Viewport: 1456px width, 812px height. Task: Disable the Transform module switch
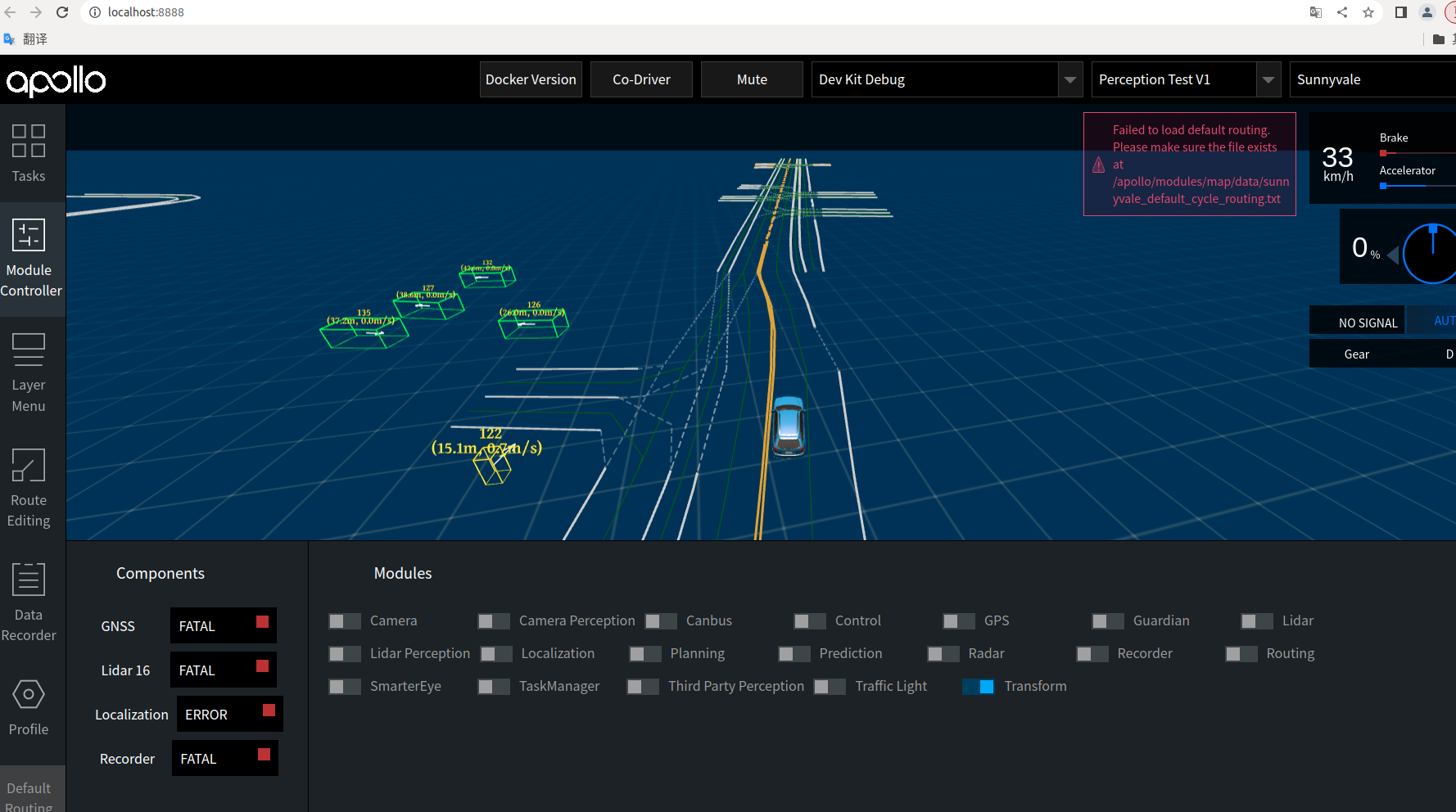979,687
